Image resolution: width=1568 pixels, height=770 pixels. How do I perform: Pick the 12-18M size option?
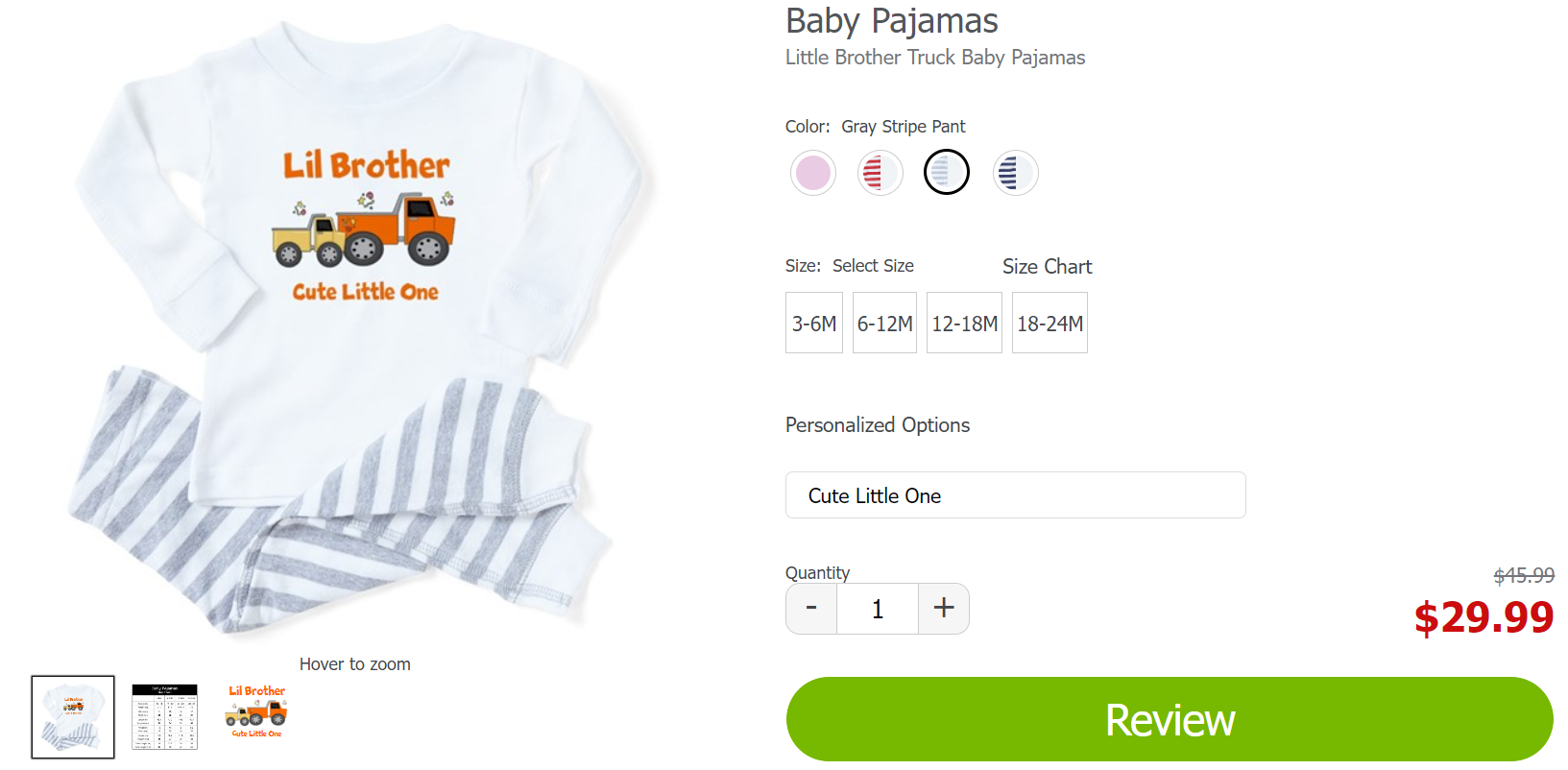(964, 323)
